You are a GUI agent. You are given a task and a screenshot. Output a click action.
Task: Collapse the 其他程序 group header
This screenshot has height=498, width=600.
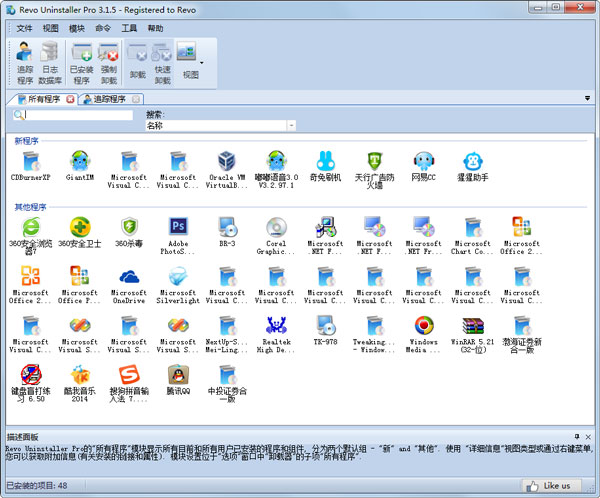30,207
